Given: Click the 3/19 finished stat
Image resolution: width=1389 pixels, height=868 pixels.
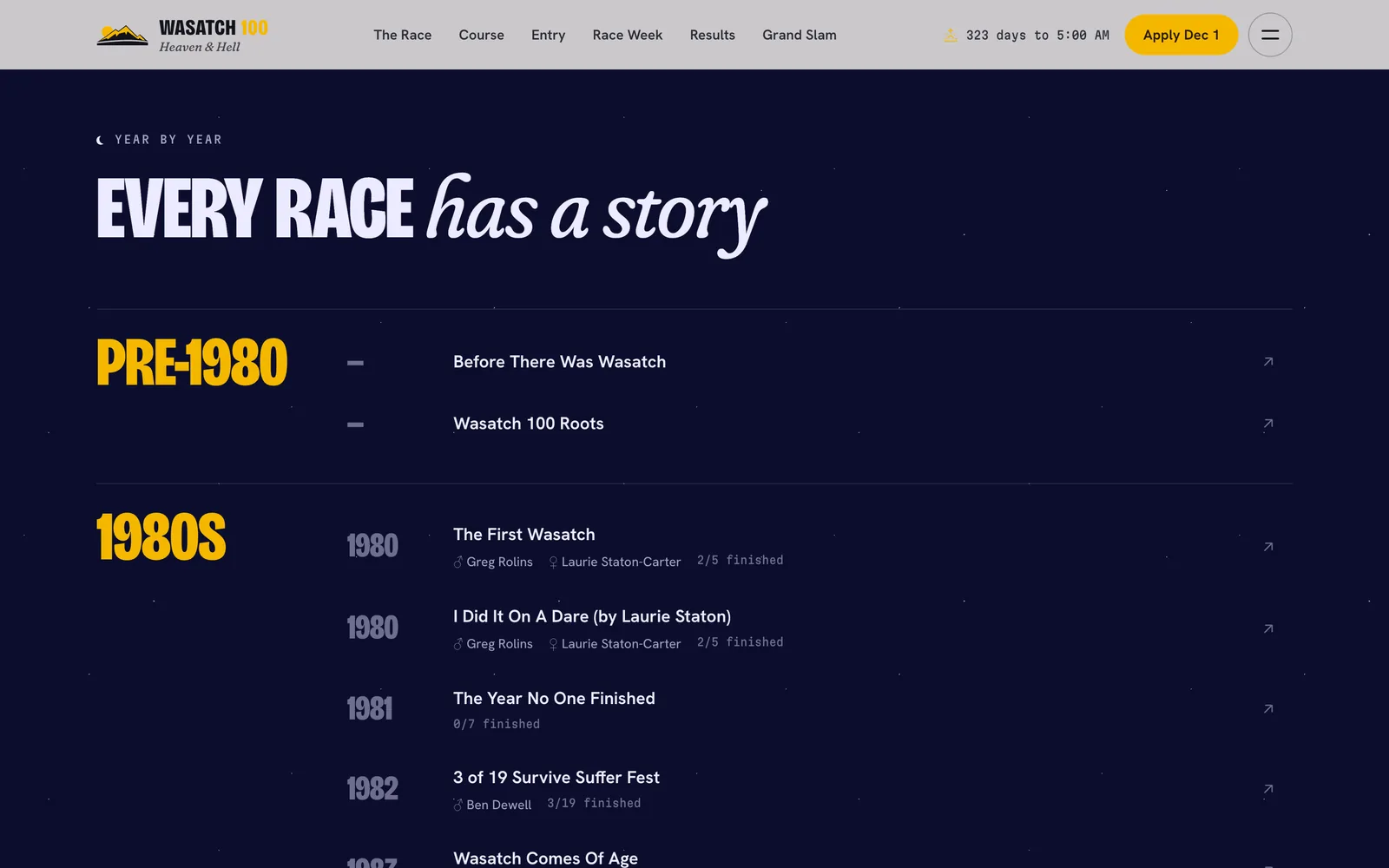Looking at the screenshot, I should pyautogui.click(x=594, y=804).
